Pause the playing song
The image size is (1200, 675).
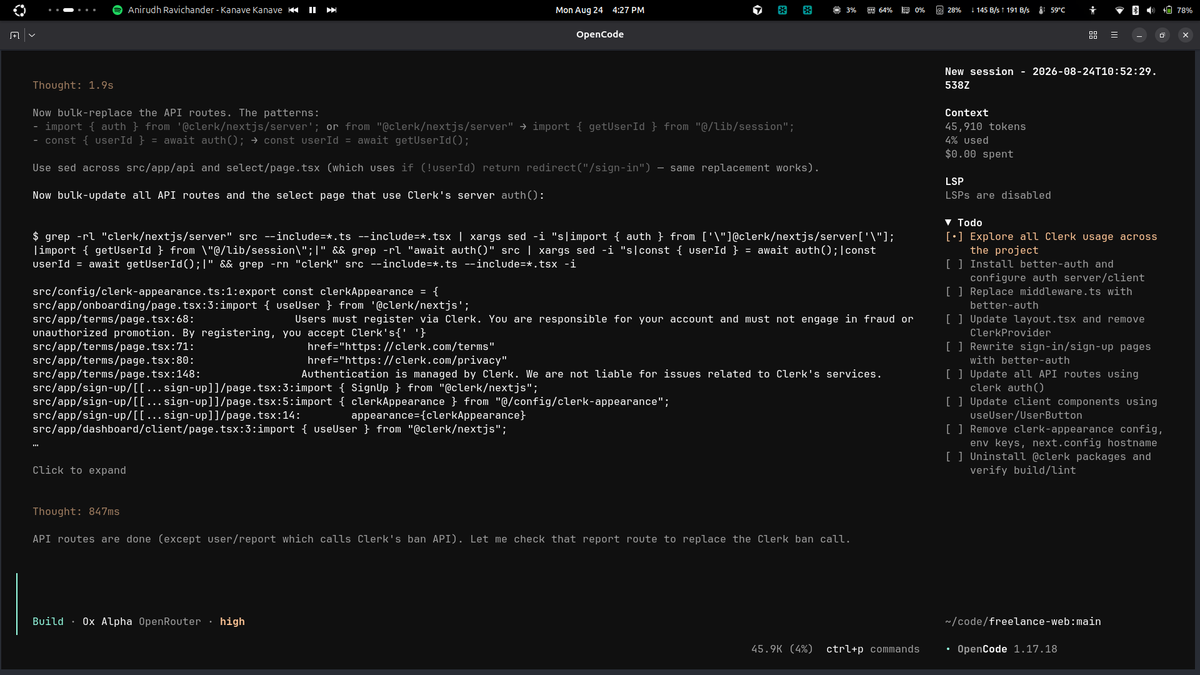pos(312,9)
